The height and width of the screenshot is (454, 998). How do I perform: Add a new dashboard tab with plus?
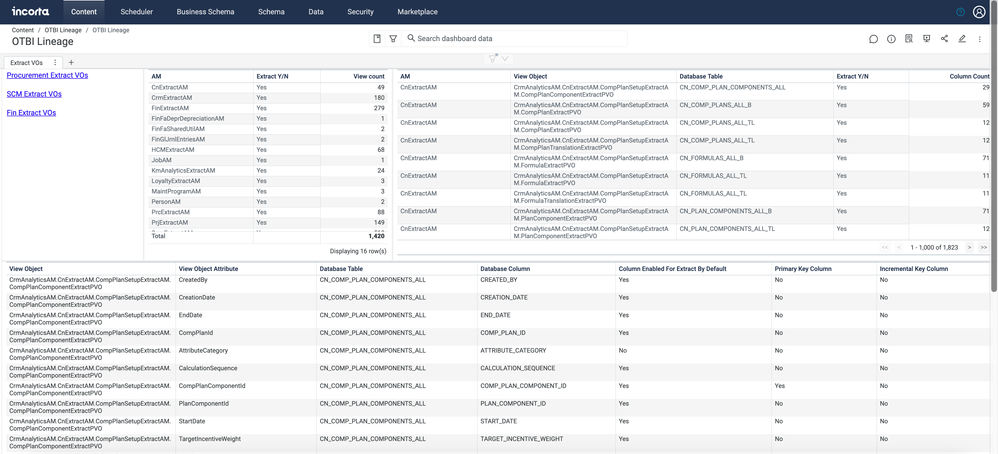click(71, 63)
